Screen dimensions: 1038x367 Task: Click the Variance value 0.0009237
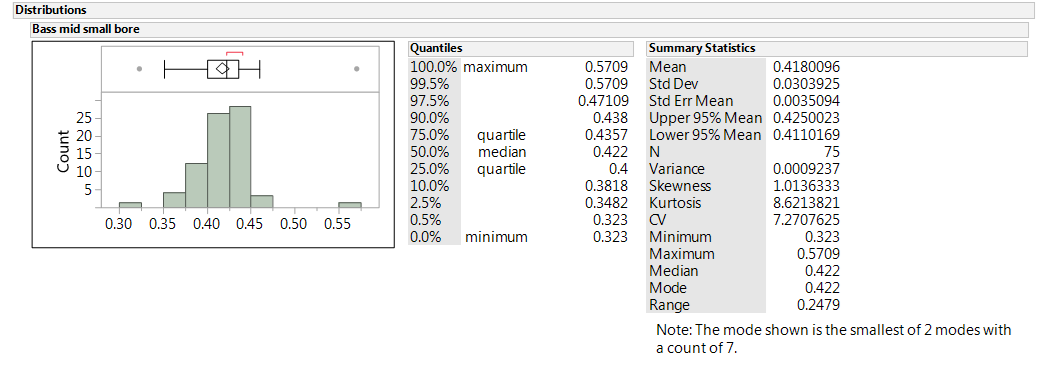coord(806,169)
